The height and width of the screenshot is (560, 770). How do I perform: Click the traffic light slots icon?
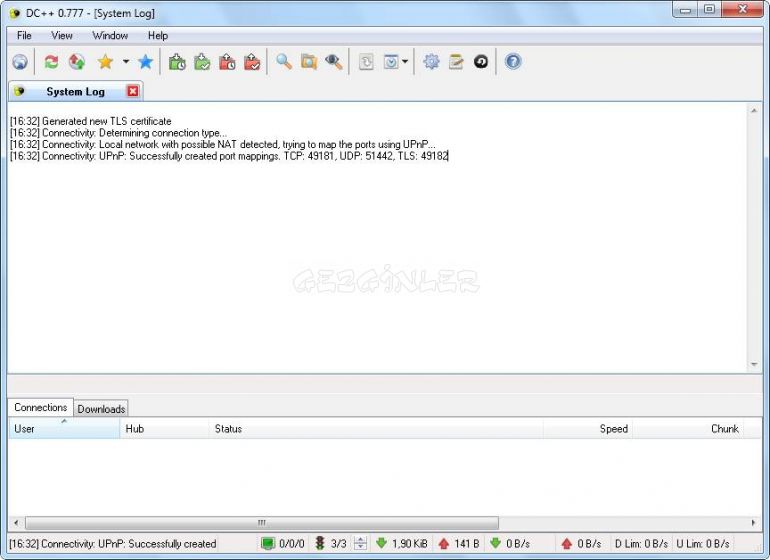[x=320, y=543]
